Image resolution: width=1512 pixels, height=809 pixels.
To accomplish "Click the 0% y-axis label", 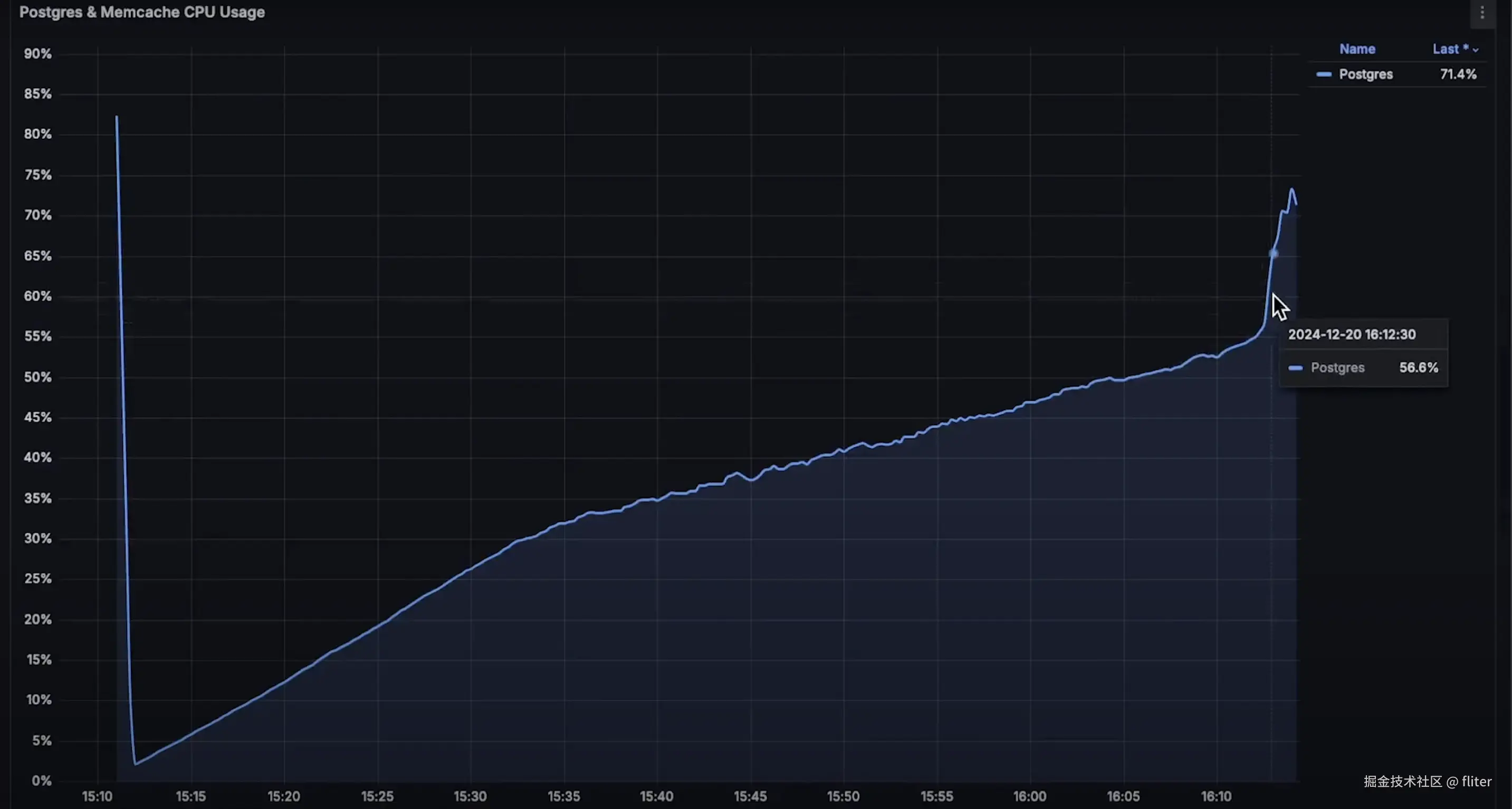I will [41, 781].
